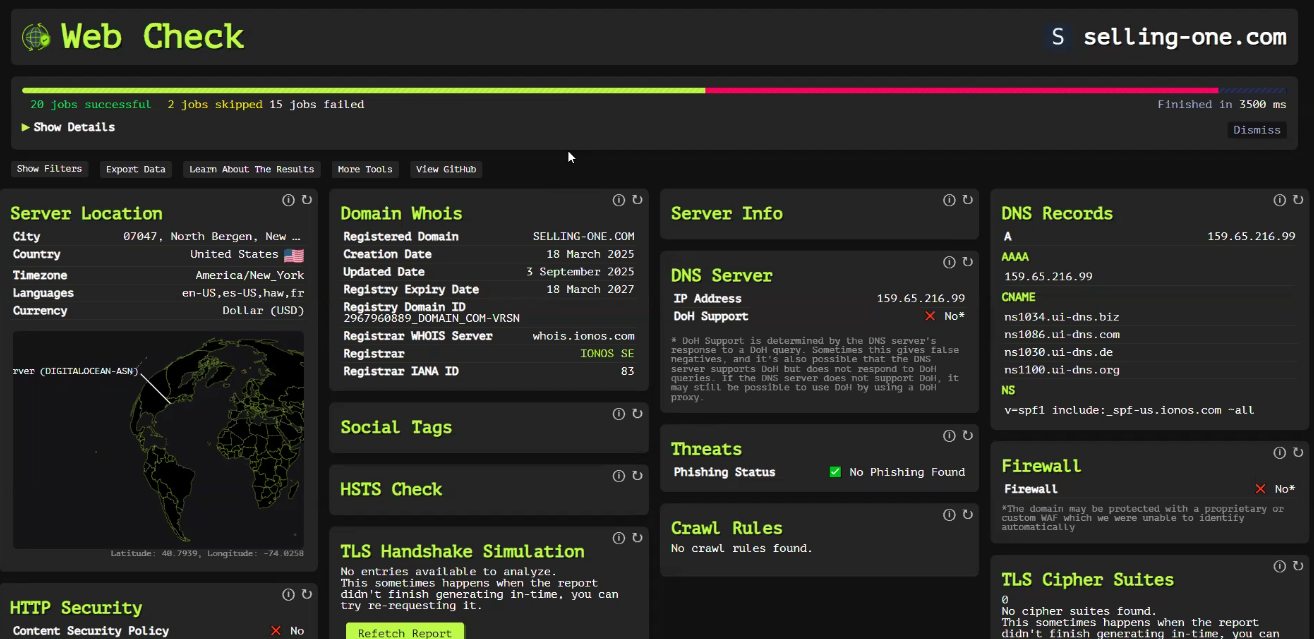The image size is (1314, 639).
Task: Dismiss the job status banner
Action: tap(1256, 130)
